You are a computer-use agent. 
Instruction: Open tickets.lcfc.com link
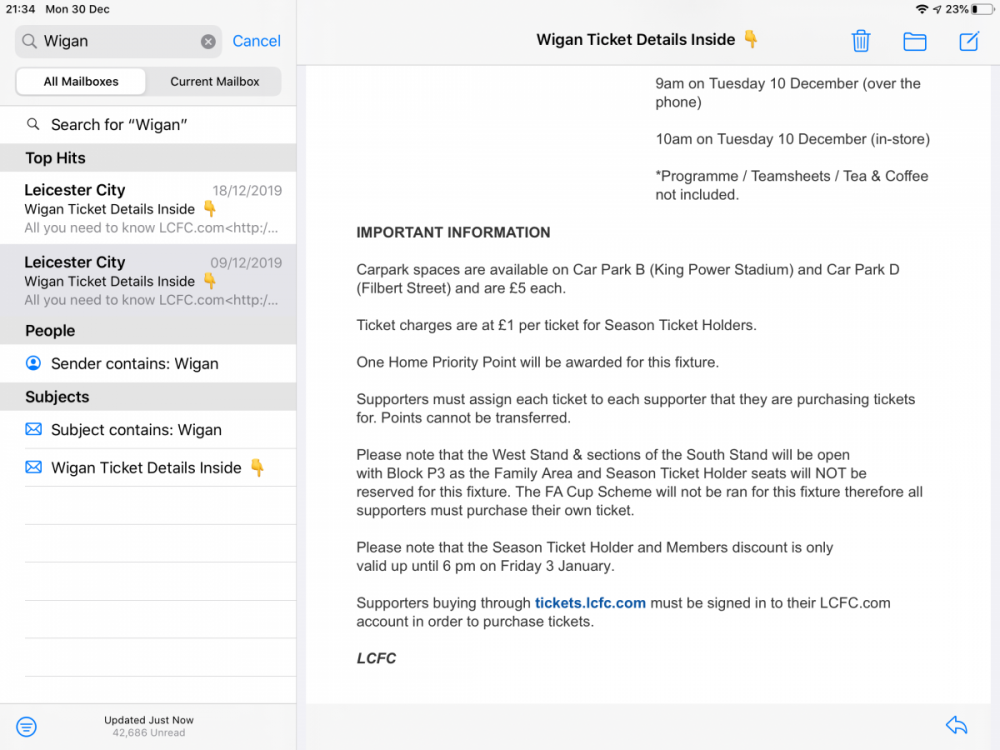pos(590,603)
